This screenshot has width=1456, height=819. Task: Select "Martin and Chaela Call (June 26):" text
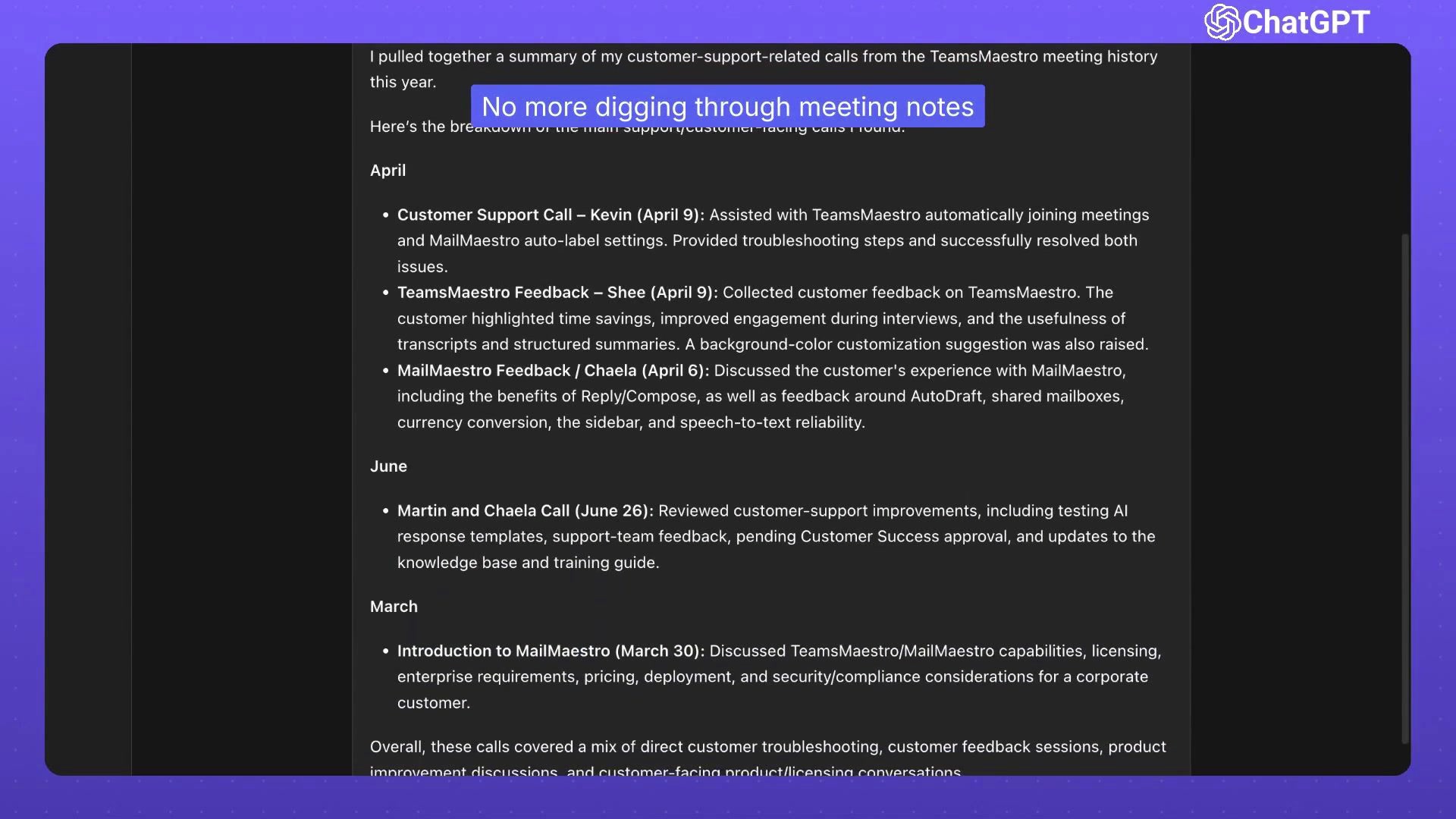(525, 511)
